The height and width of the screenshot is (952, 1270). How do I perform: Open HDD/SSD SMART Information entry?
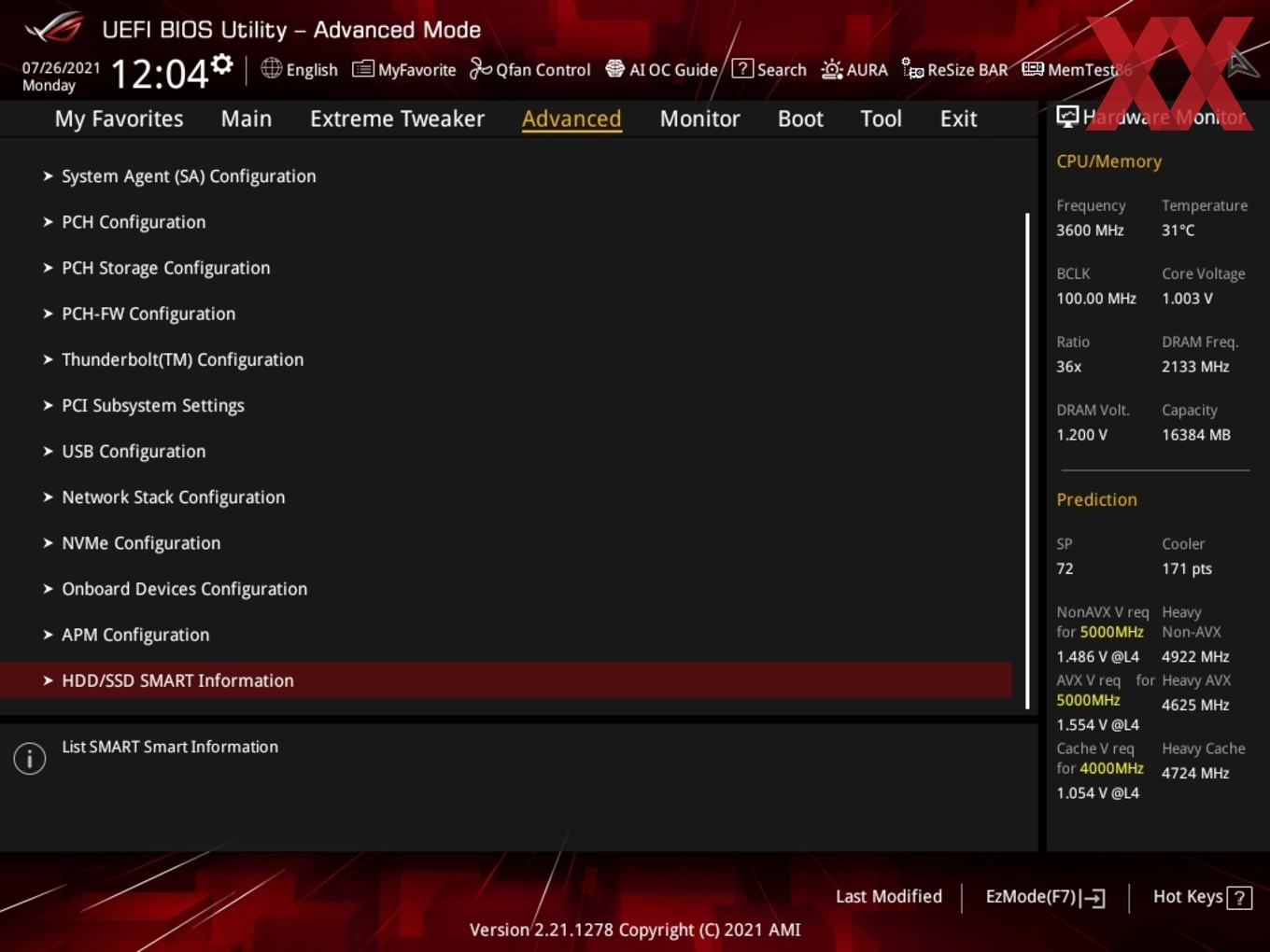click(506, 680)
